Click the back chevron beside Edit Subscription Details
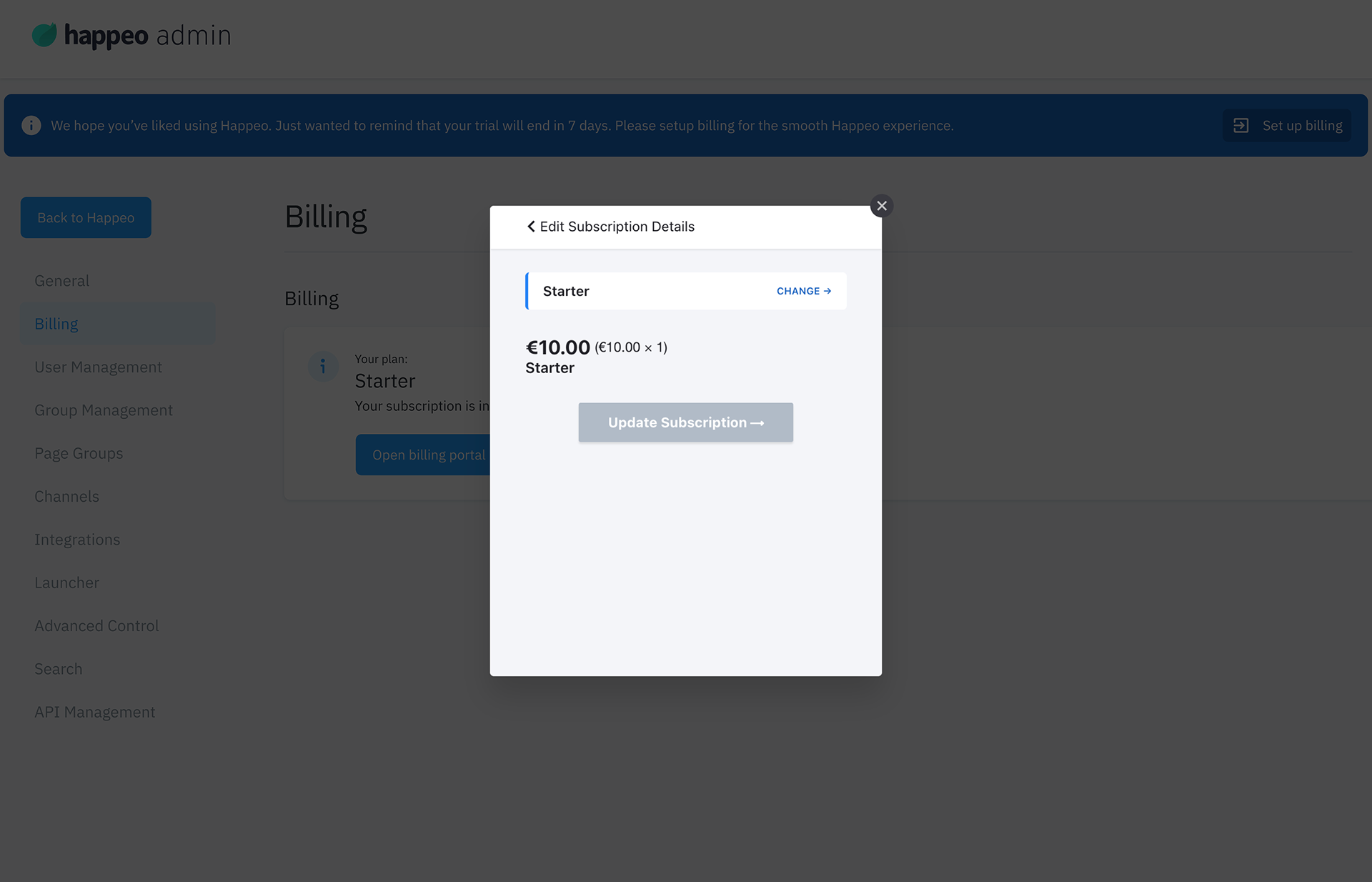The width and height of the screenshot is (1372, 882). tap(530, 226)
